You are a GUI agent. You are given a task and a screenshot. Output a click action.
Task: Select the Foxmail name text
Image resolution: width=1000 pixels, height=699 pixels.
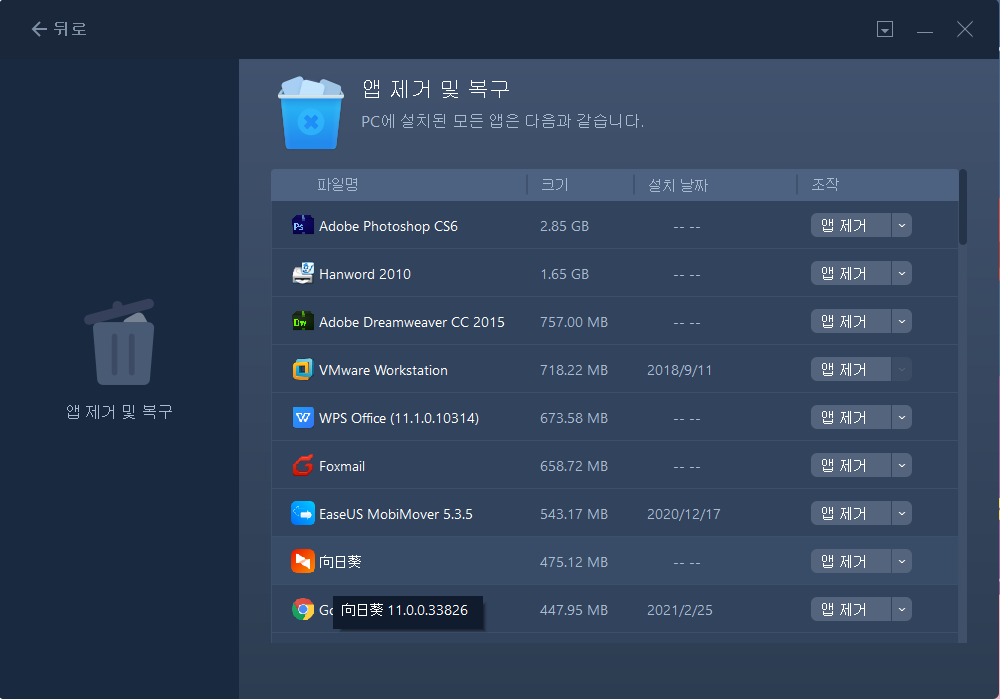(x=342, y=466)
